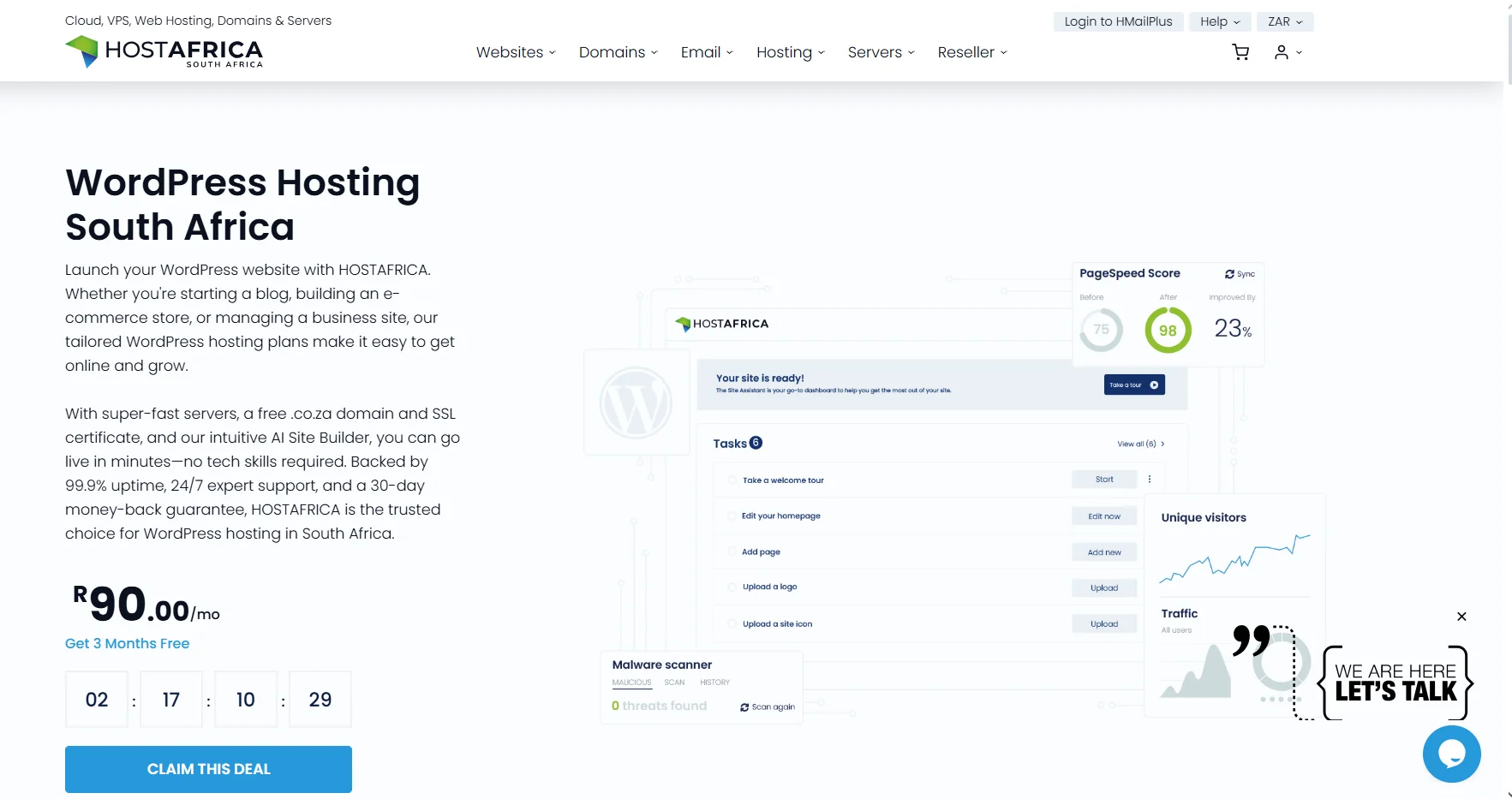The width and height of the screenshot is (1512, 799).
Task: Click Login to HMailPlus
Action: (1118, 21)
